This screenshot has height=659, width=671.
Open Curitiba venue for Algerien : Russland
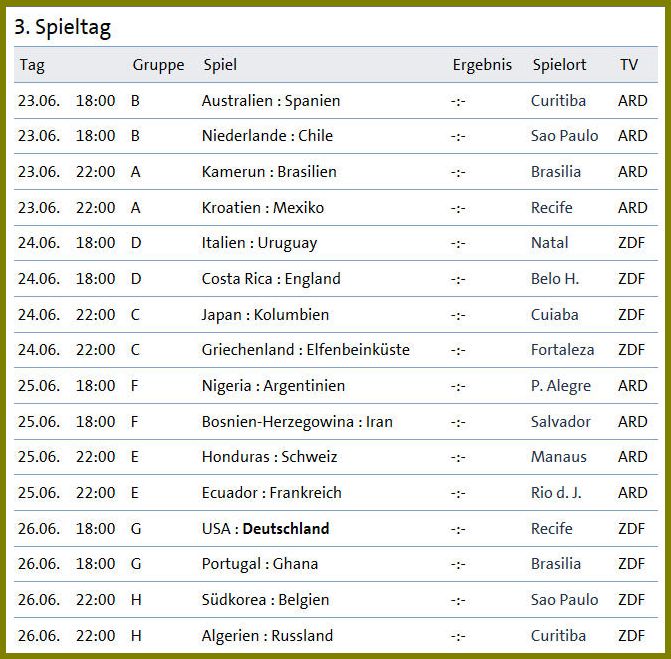pyautogui.click(x=558, y=635)
